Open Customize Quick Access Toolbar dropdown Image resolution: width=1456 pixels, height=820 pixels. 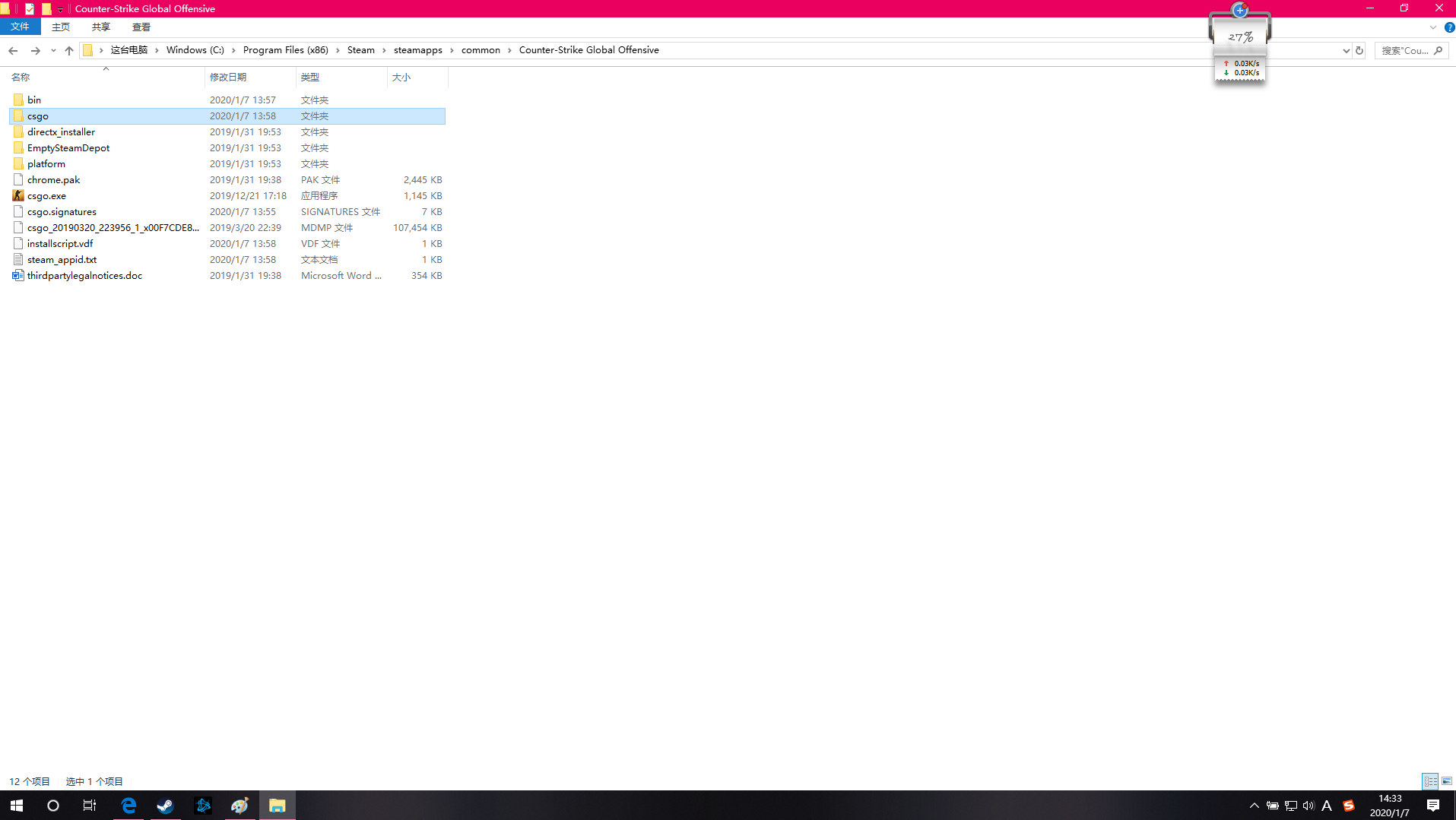pos(61,9)
